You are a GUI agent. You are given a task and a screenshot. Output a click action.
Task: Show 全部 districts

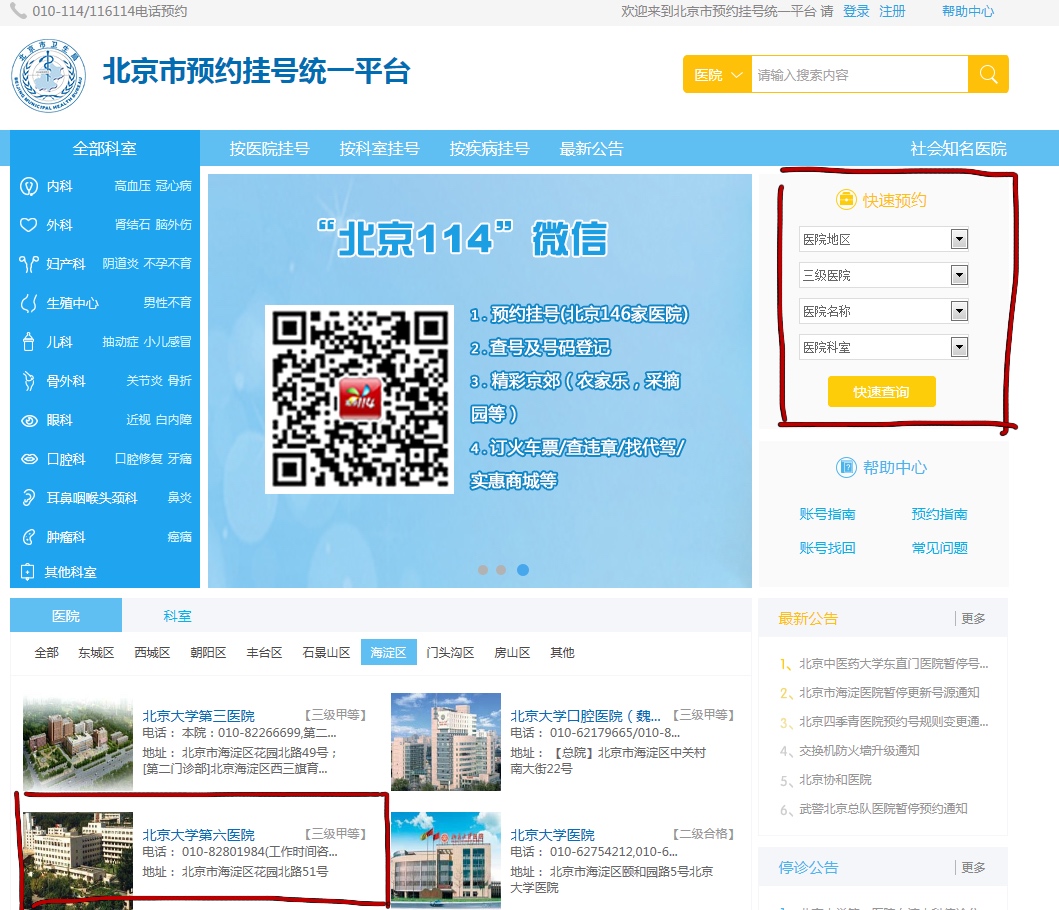point(47,653)
